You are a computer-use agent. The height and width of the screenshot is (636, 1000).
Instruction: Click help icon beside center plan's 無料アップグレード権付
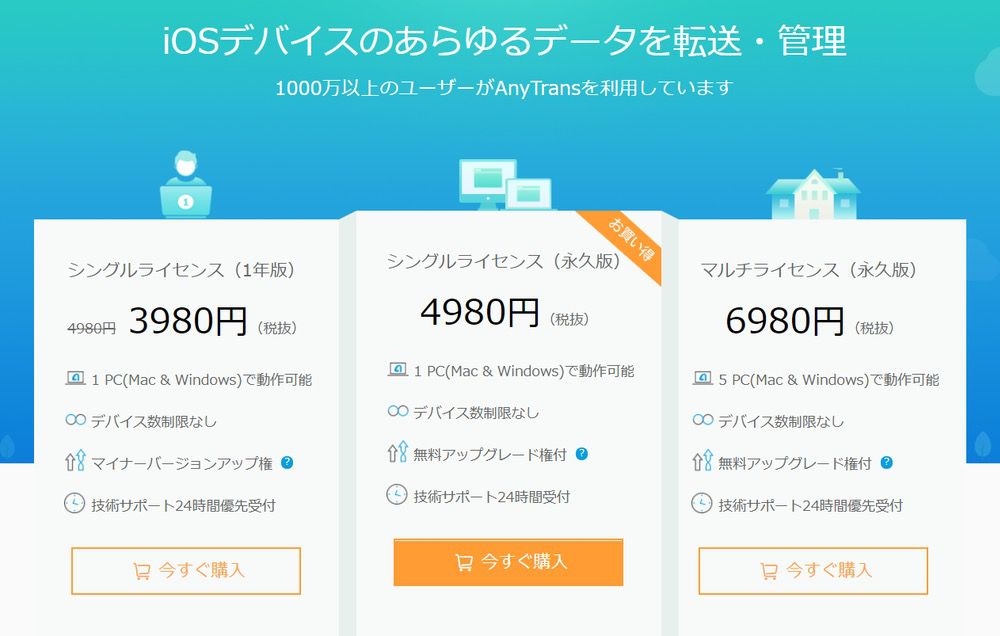tap(582, 454)
